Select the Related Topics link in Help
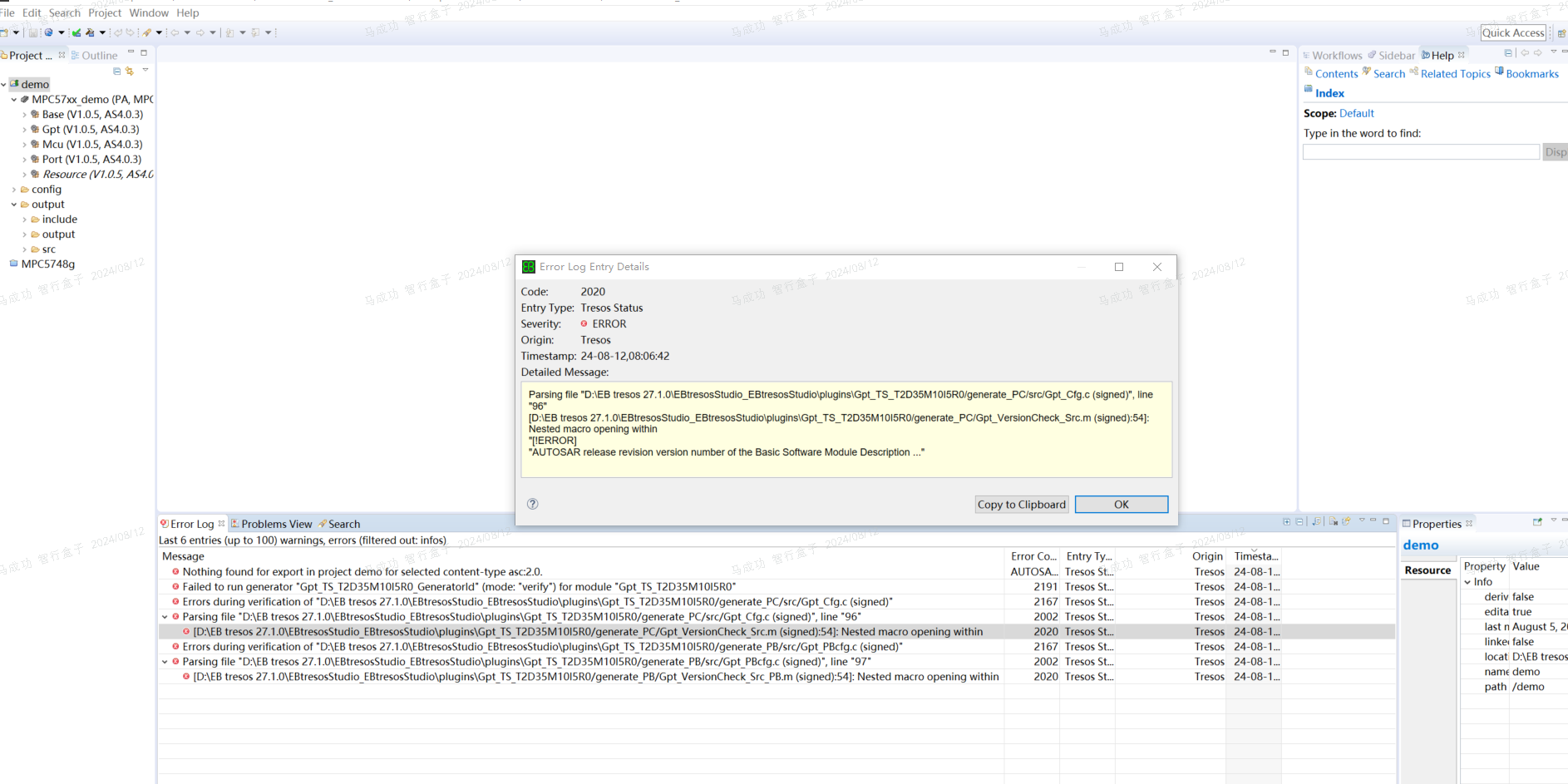The width and height of the screenshot is (1568, 784). 1455,73
